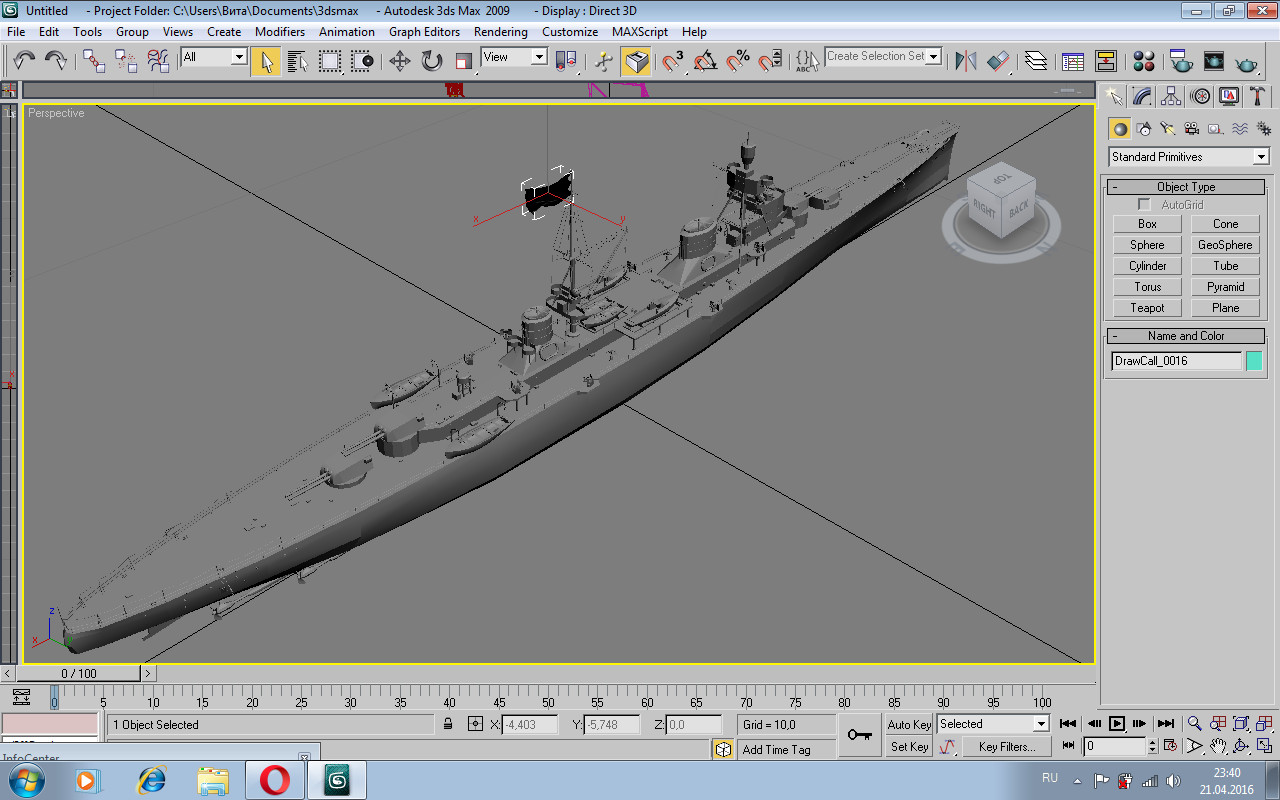Open the Material Editor
1280x800 pixels.
click(x=1144, y=61)
